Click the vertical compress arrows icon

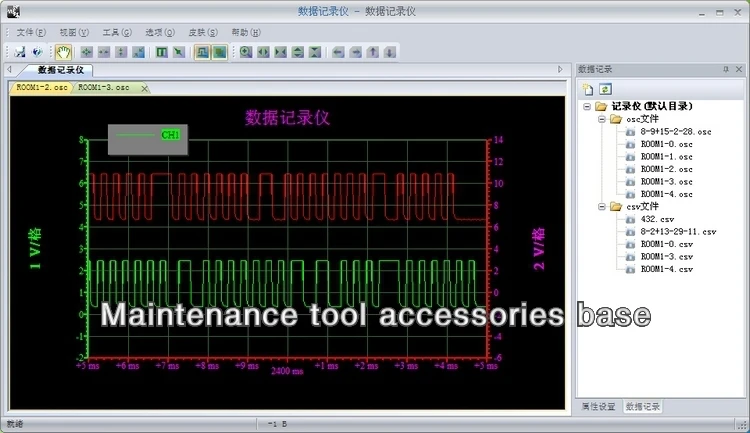click(x=315, y=52)
